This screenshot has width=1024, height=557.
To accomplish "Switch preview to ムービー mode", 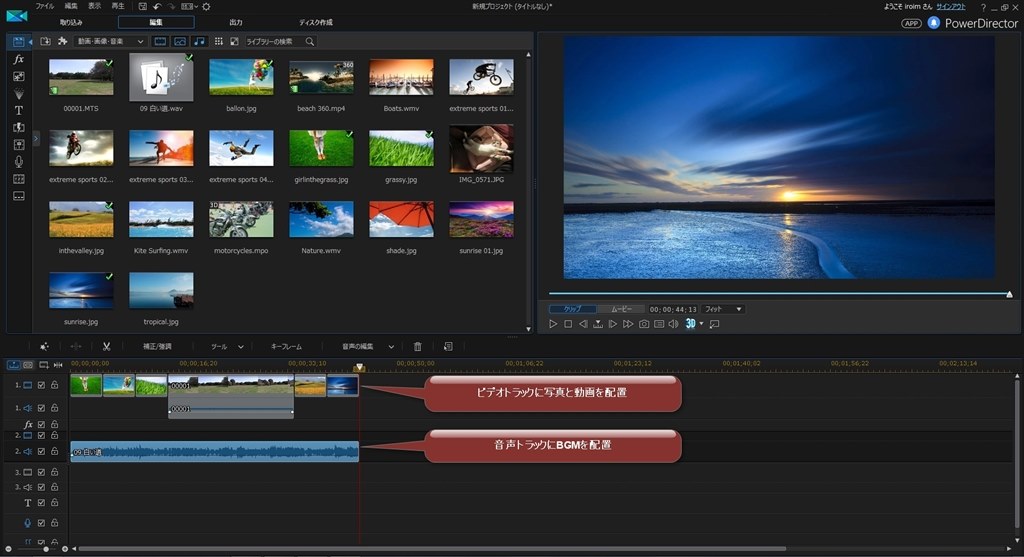I will pos(621,309).
